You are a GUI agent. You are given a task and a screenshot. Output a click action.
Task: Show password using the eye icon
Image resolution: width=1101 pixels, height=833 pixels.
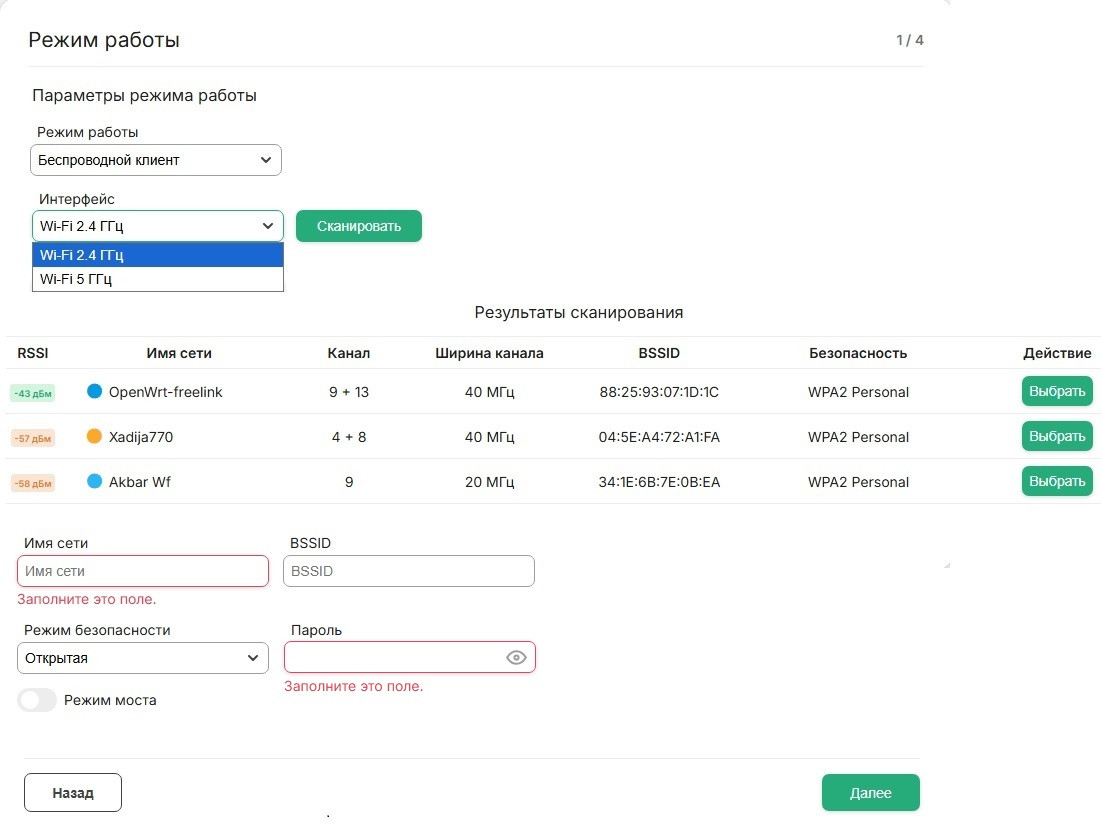click(516, 657)
